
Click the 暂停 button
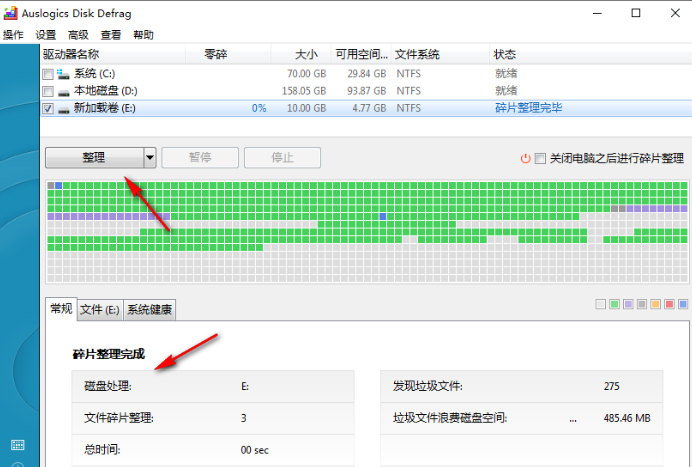[200, 158]
